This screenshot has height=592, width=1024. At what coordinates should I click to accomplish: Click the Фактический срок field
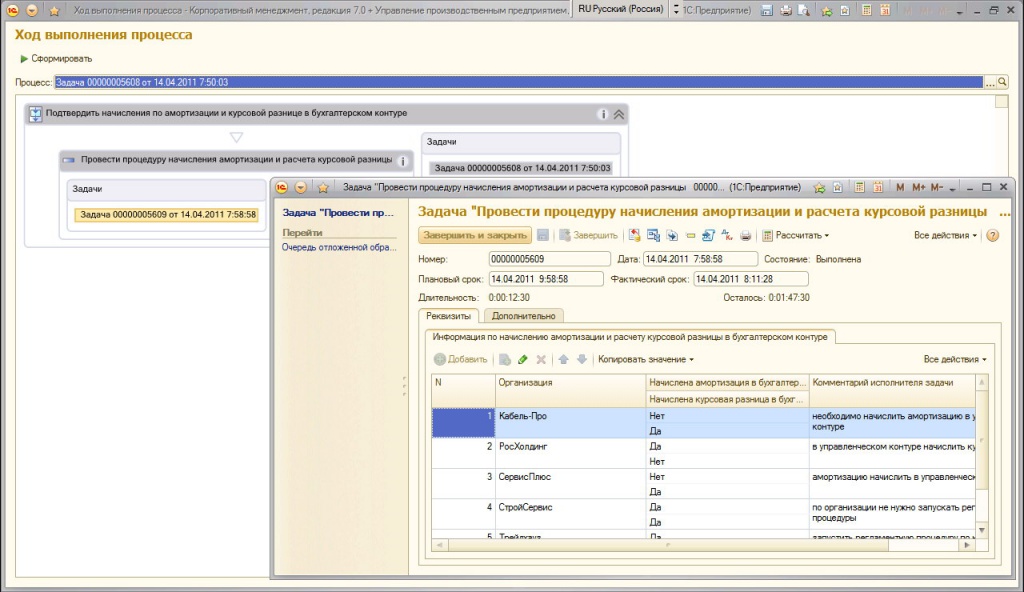751,279
